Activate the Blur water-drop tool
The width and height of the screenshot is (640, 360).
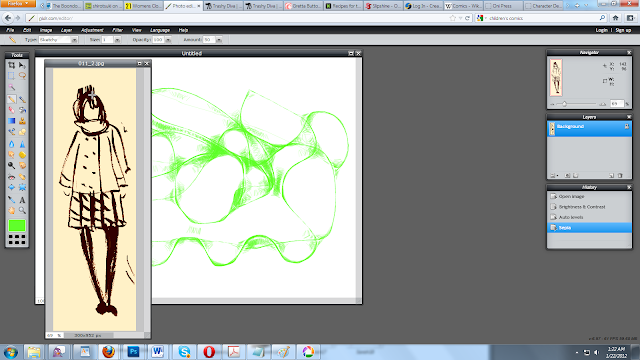(x=11, y=144)
